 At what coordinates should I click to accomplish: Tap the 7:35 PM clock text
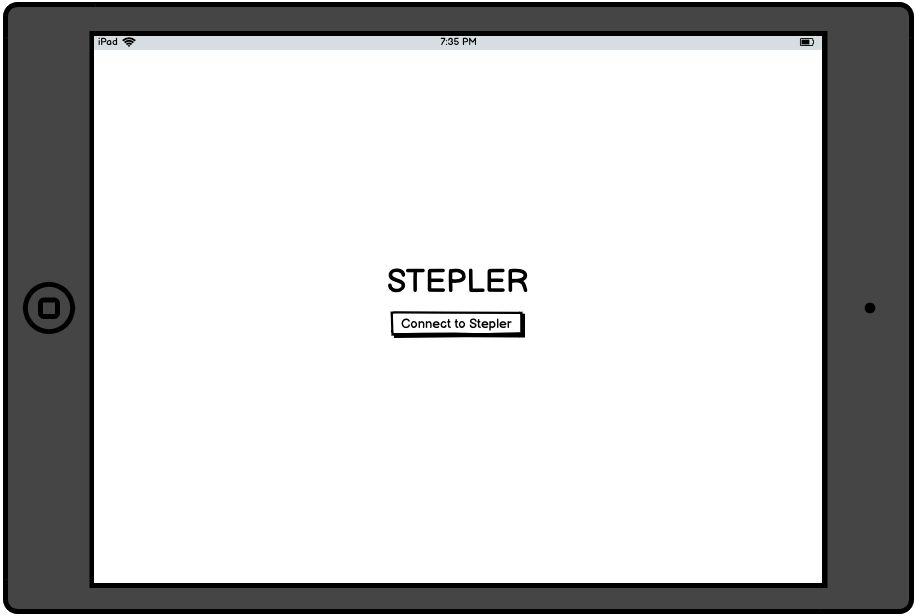coord(458,41)
